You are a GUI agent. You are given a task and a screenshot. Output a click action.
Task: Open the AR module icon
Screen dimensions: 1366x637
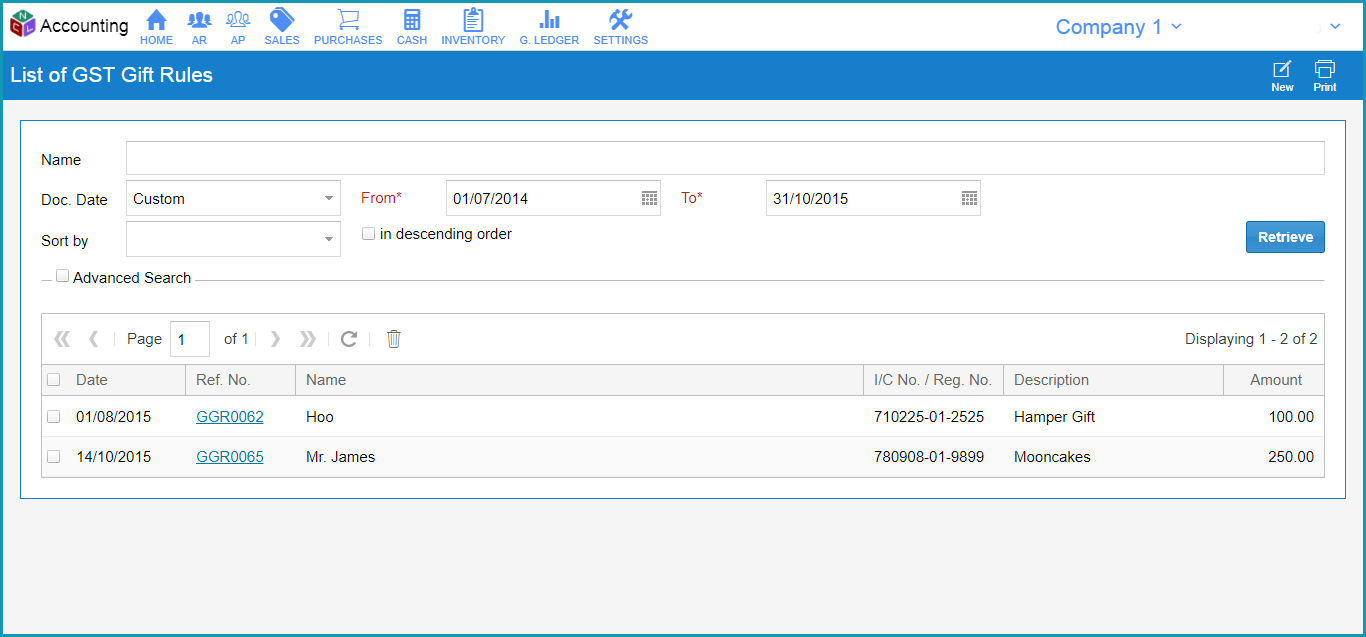point(199,25)
